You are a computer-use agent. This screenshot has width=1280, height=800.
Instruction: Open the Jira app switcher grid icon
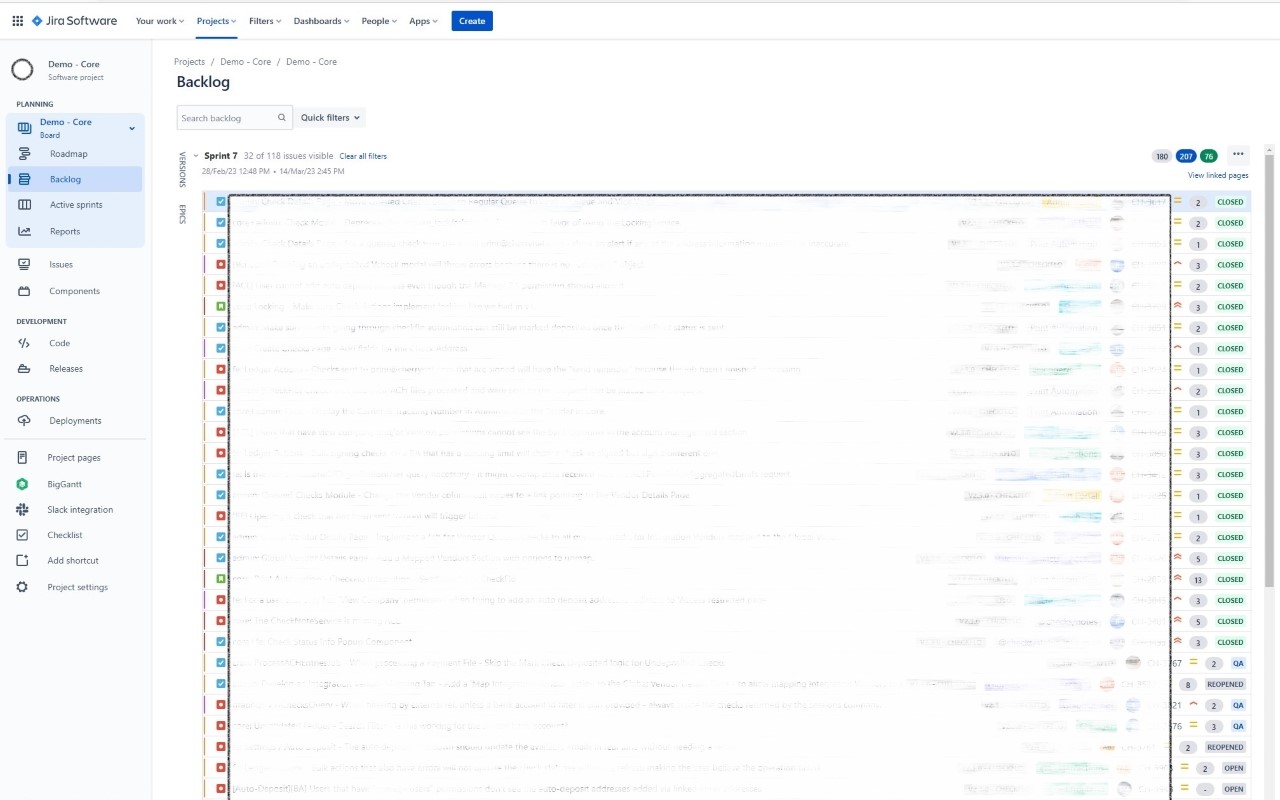[x=17, y=20]
